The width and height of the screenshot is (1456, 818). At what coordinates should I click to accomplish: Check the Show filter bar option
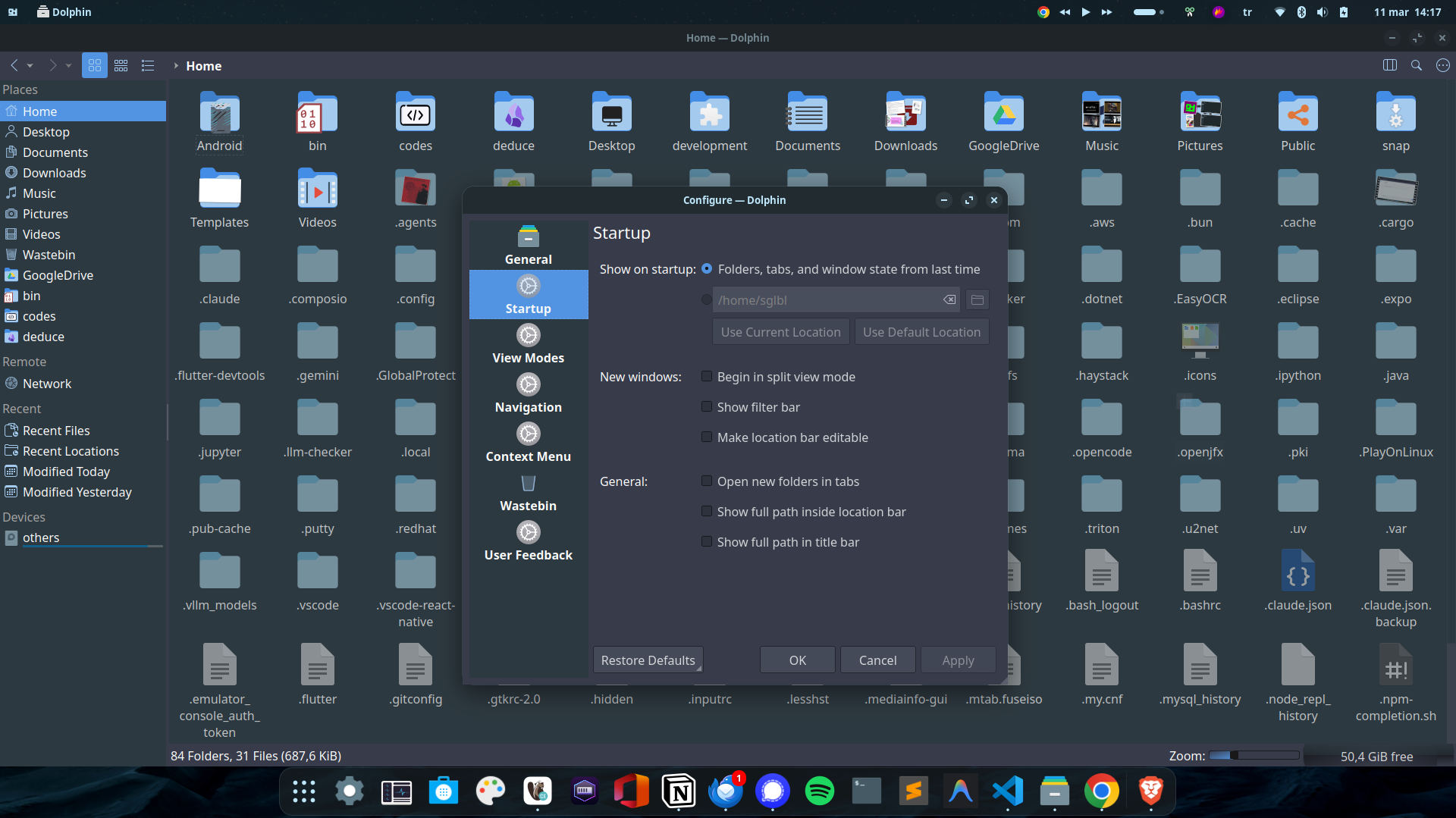point(707,407)
